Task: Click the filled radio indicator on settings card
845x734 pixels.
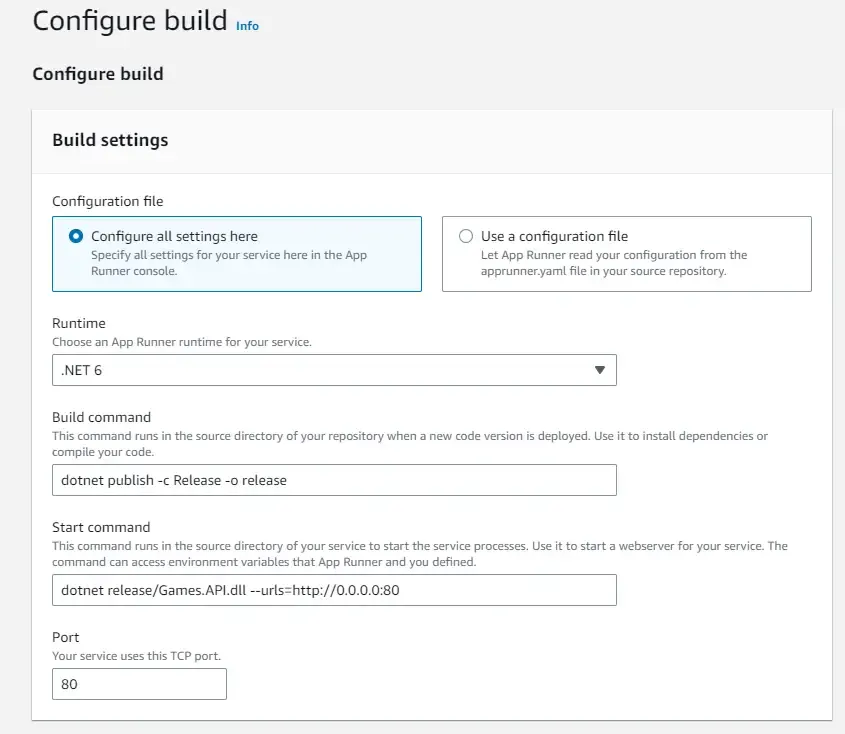Action: [x=74, y=237]
